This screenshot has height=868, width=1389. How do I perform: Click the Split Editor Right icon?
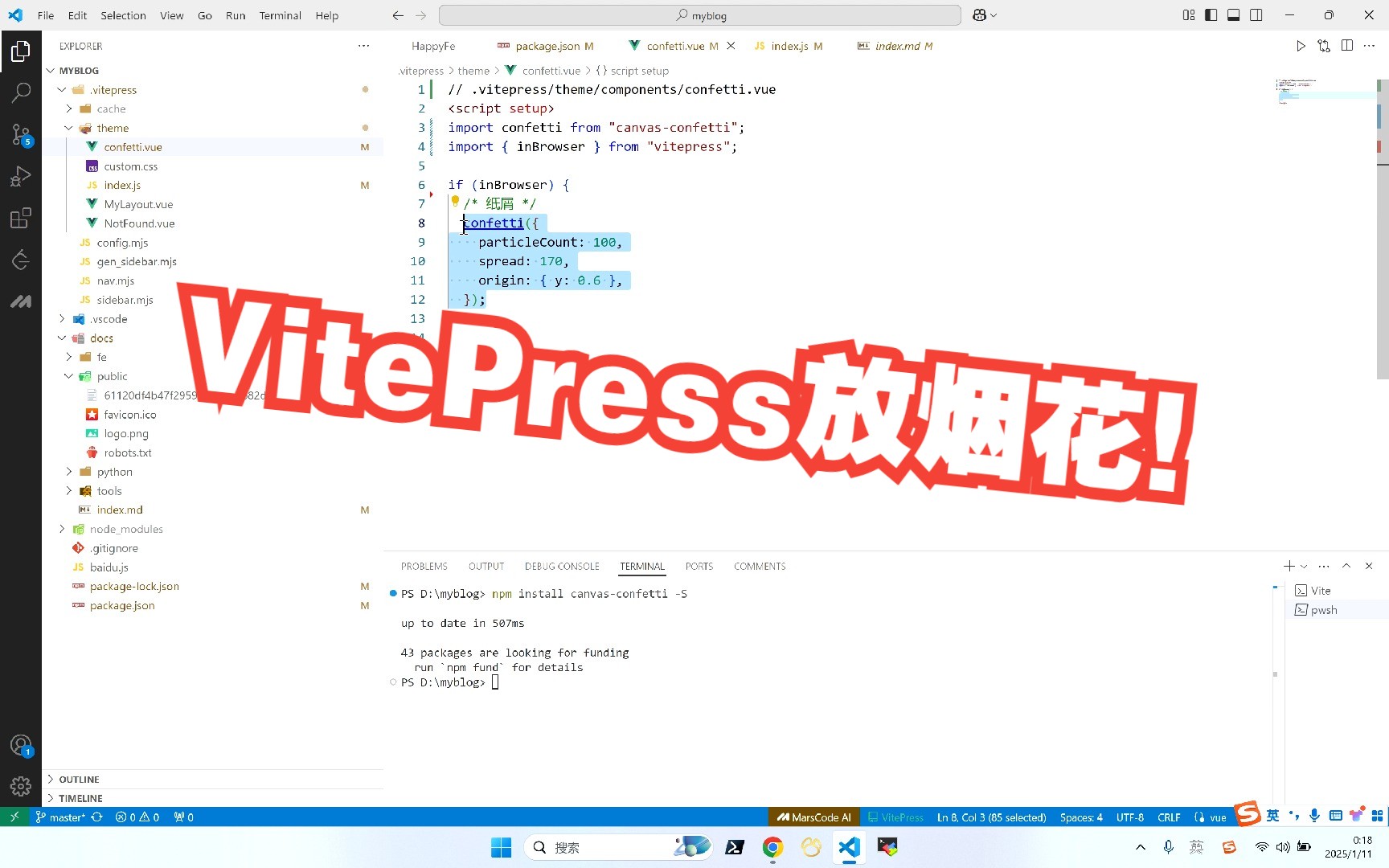click(1347, 46)
